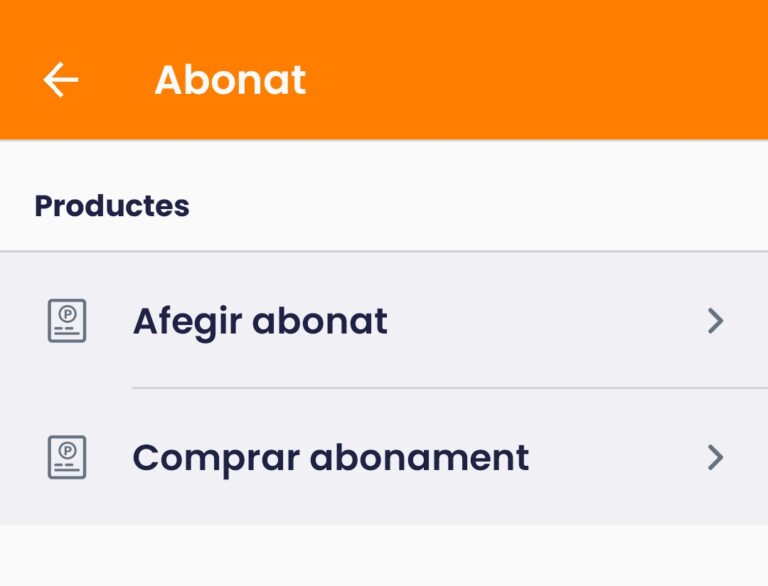This screenshot has height=586, width=768.
Task: Expand the Afegir abonat chevron
Action: (716, 321)
